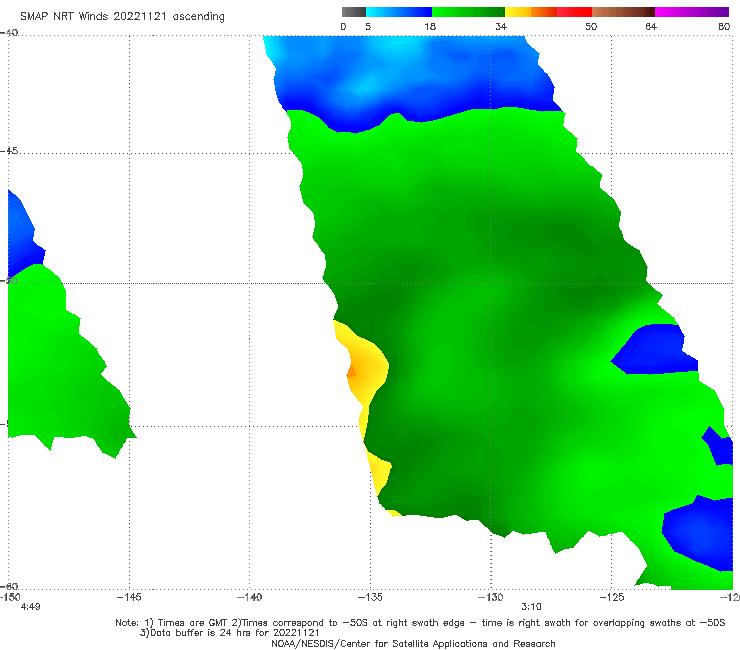This screenshot has width=740, height=650.
Task: Click the swath time label '3:10'
Action: (x=531, y=607)
